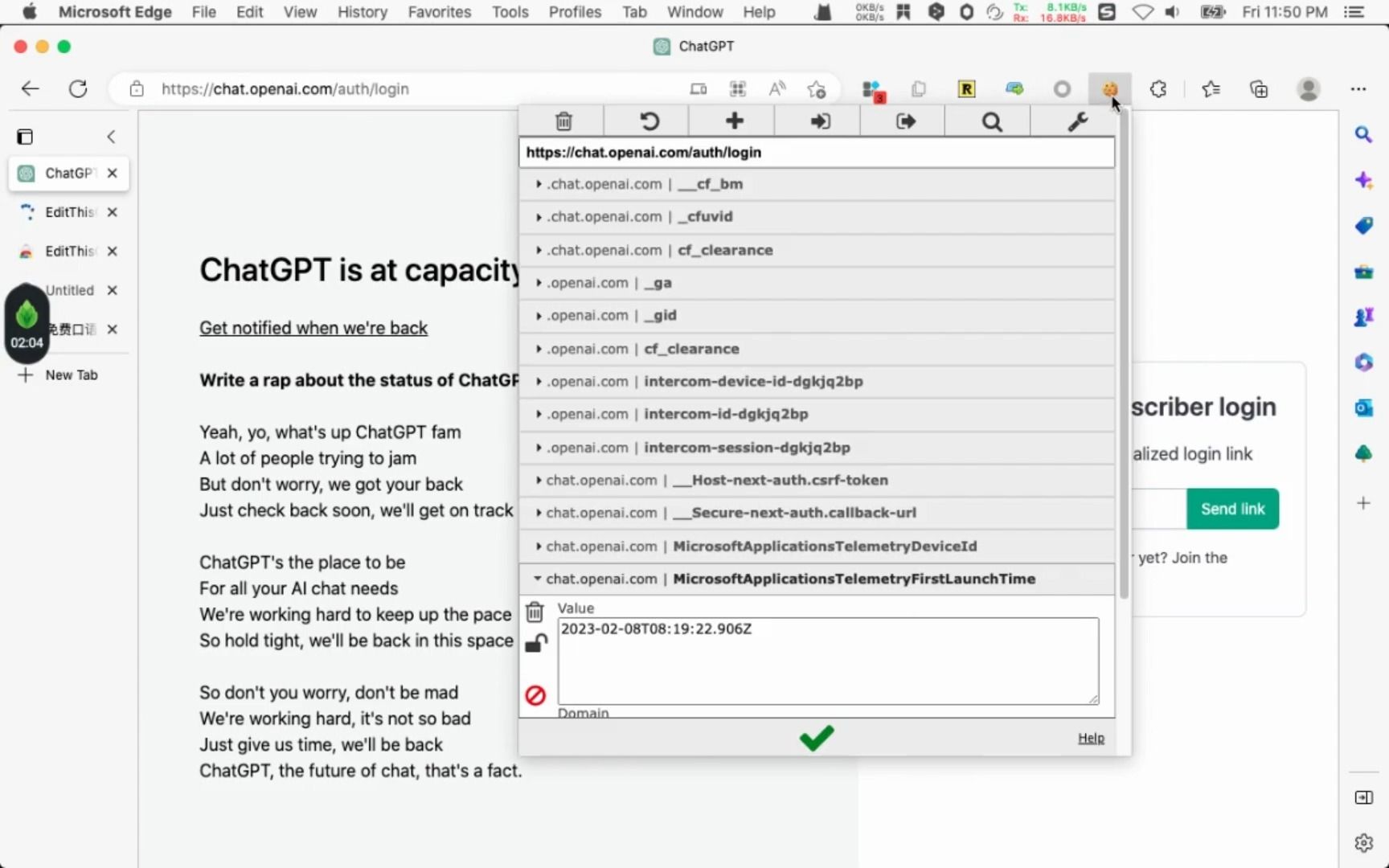
Task: Click the address bar URL
Action: pos(285,89)
